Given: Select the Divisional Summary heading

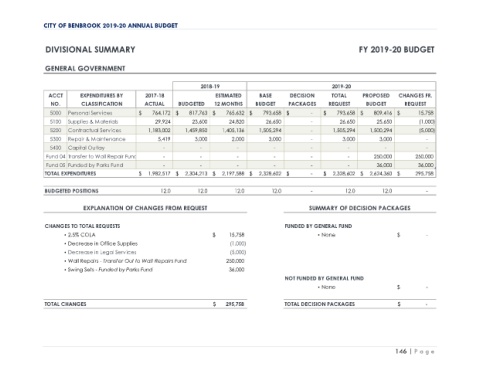Looking at the screenshot, I should click(90, 50).
